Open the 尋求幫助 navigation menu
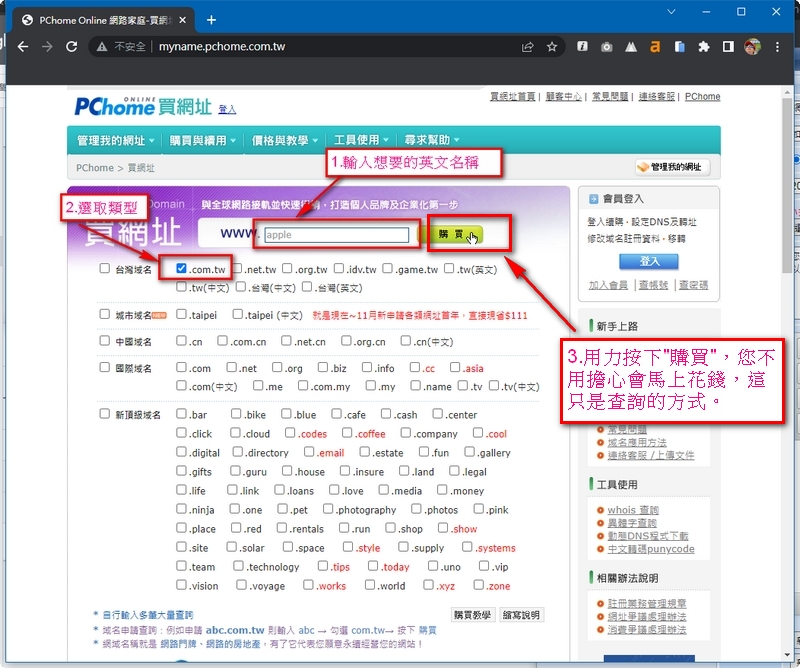This screenshot has width=800, height=668. pos(432,140)
